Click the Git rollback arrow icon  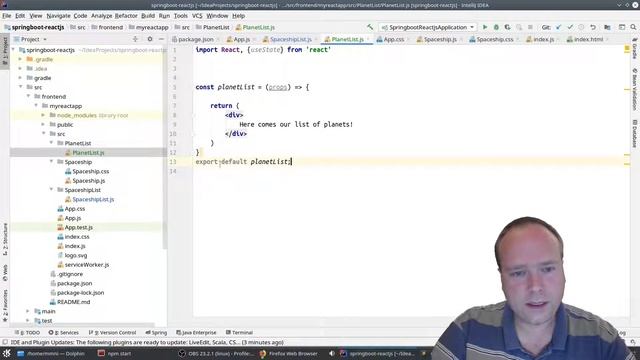(x=593, y=27)
